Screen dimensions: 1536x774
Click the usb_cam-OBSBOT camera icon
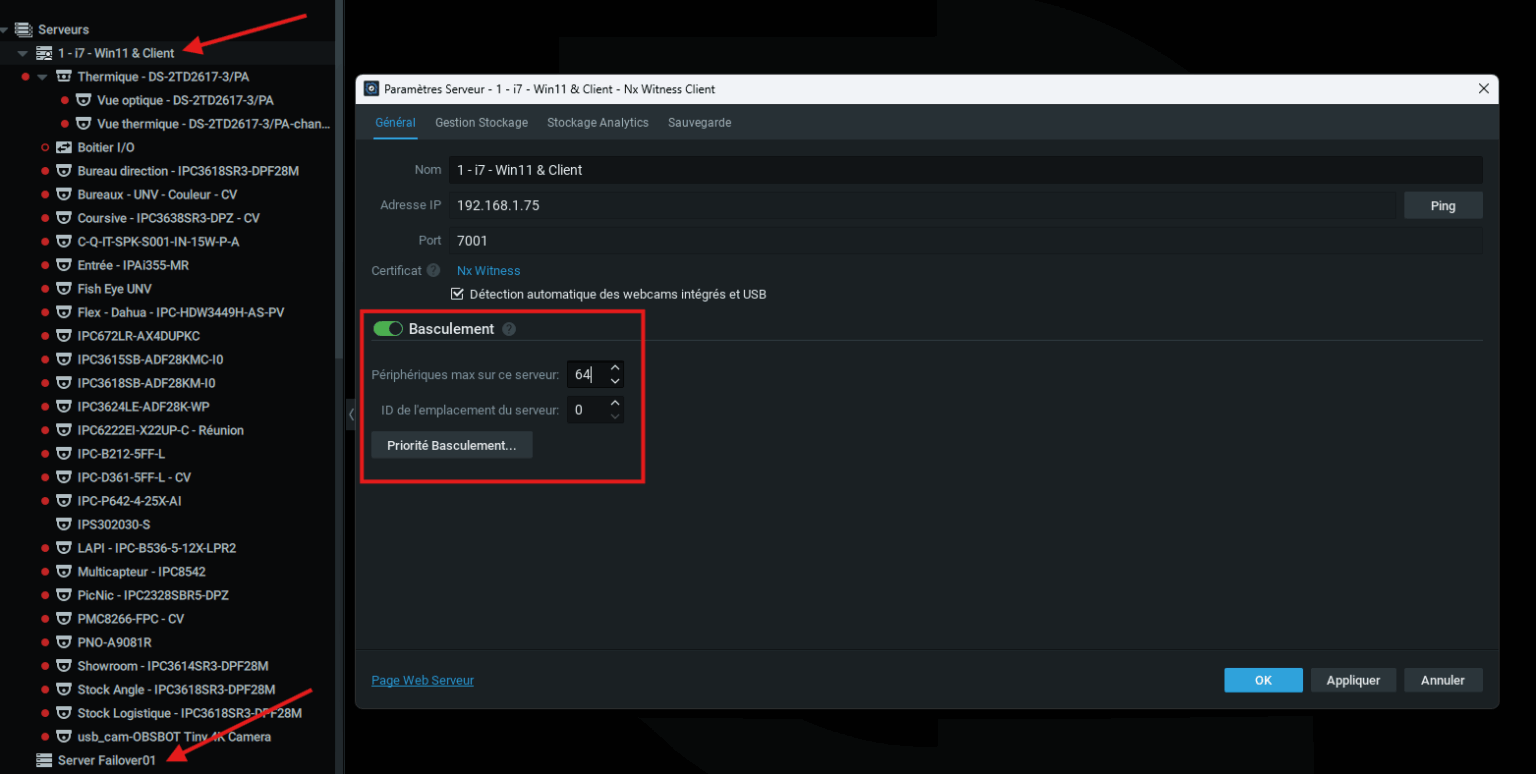64,737
